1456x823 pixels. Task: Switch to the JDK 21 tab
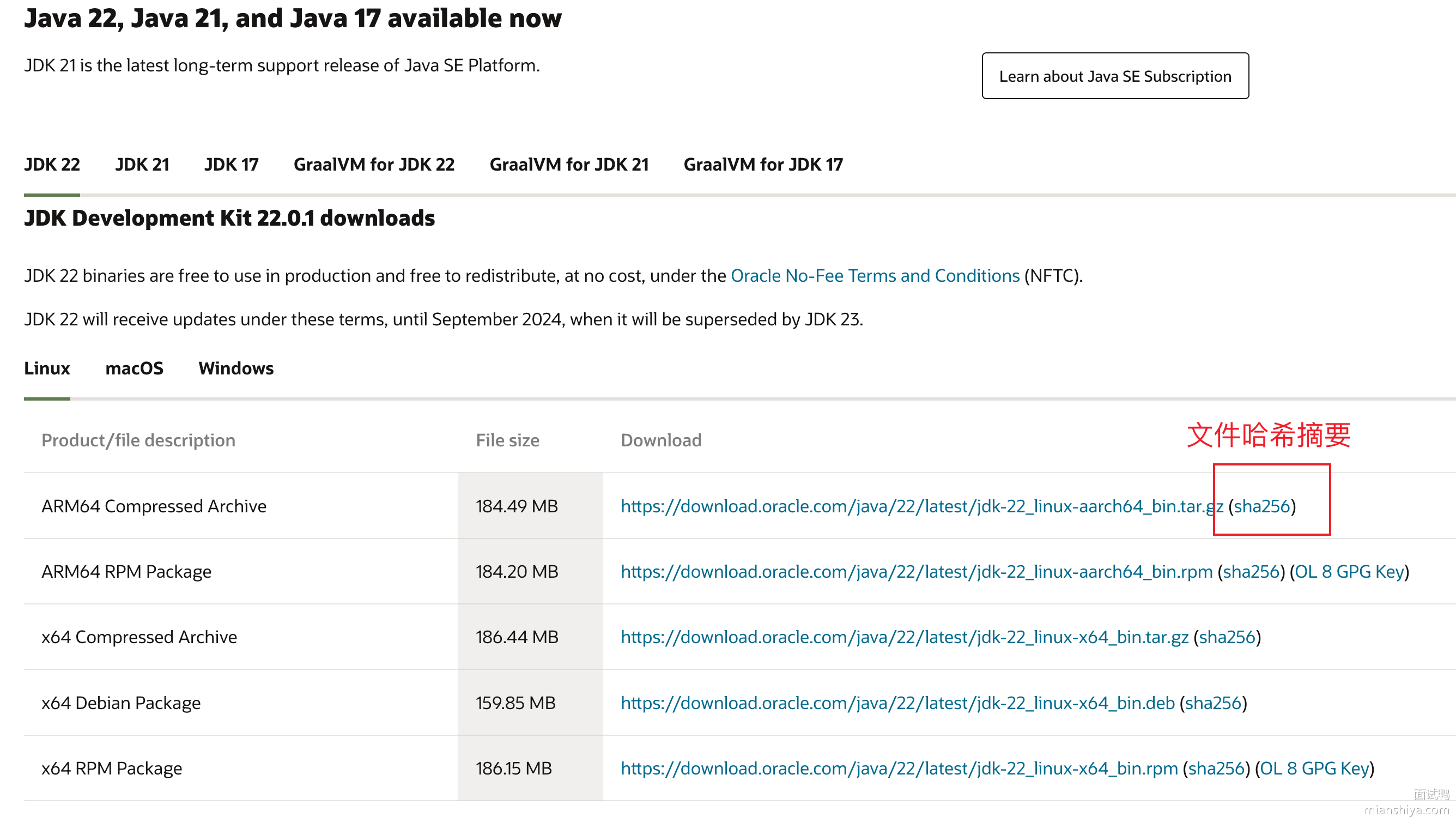[142, 165]
